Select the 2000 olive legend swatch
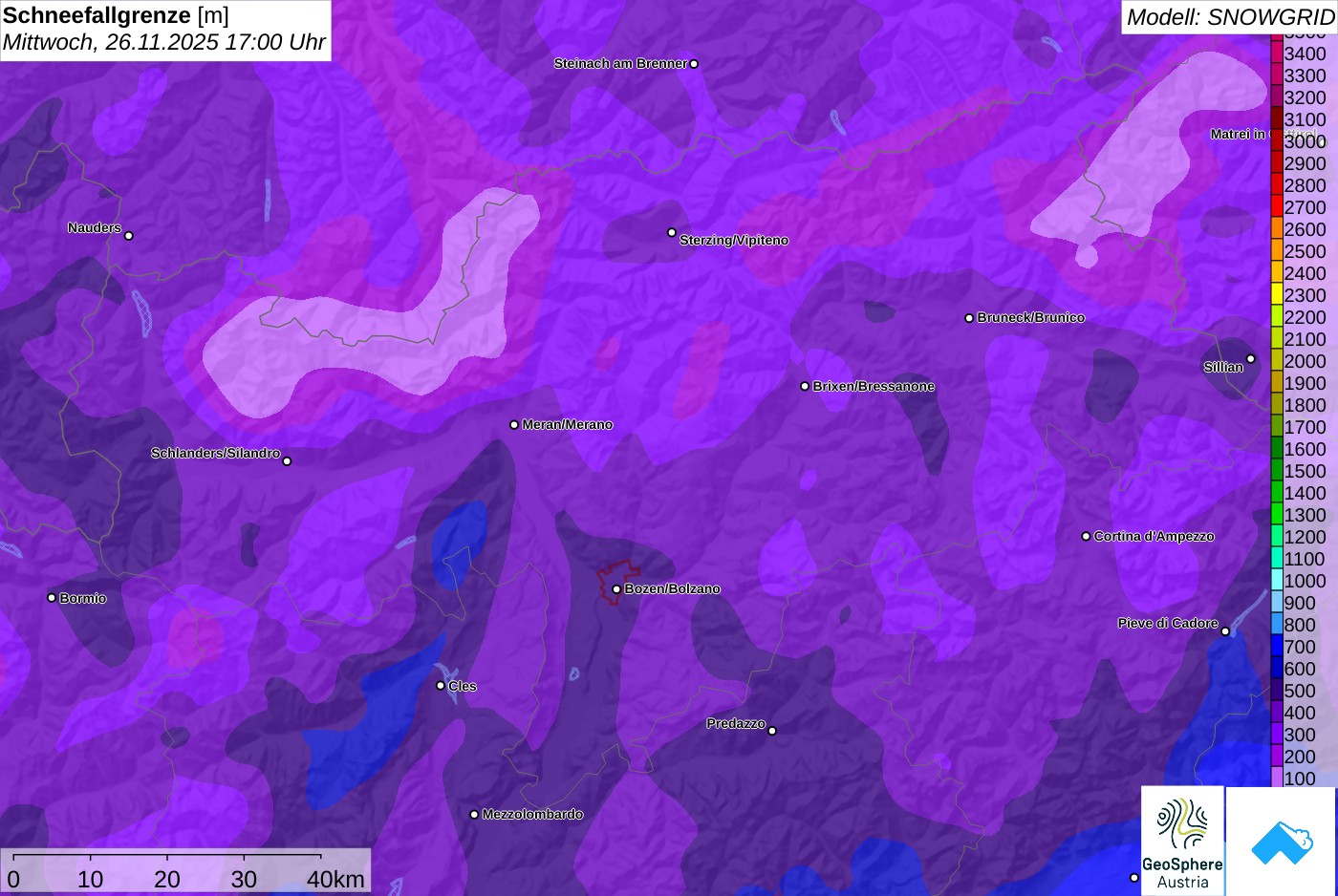Image resolution: width=1338 pixels, height=896 pixels. (1276, 361)
